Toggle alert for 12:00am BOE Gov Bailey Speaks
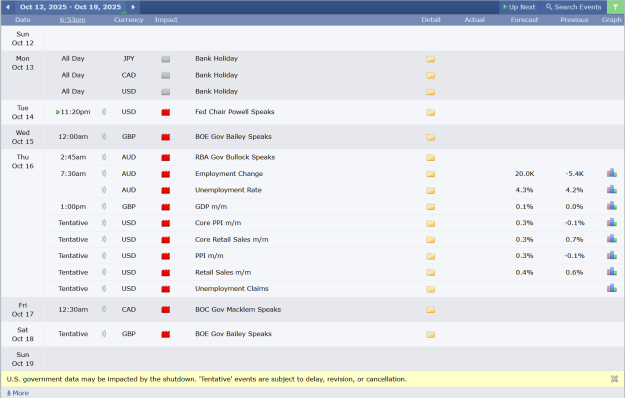The width and height of the screenshot is (625, 398). 104,137
